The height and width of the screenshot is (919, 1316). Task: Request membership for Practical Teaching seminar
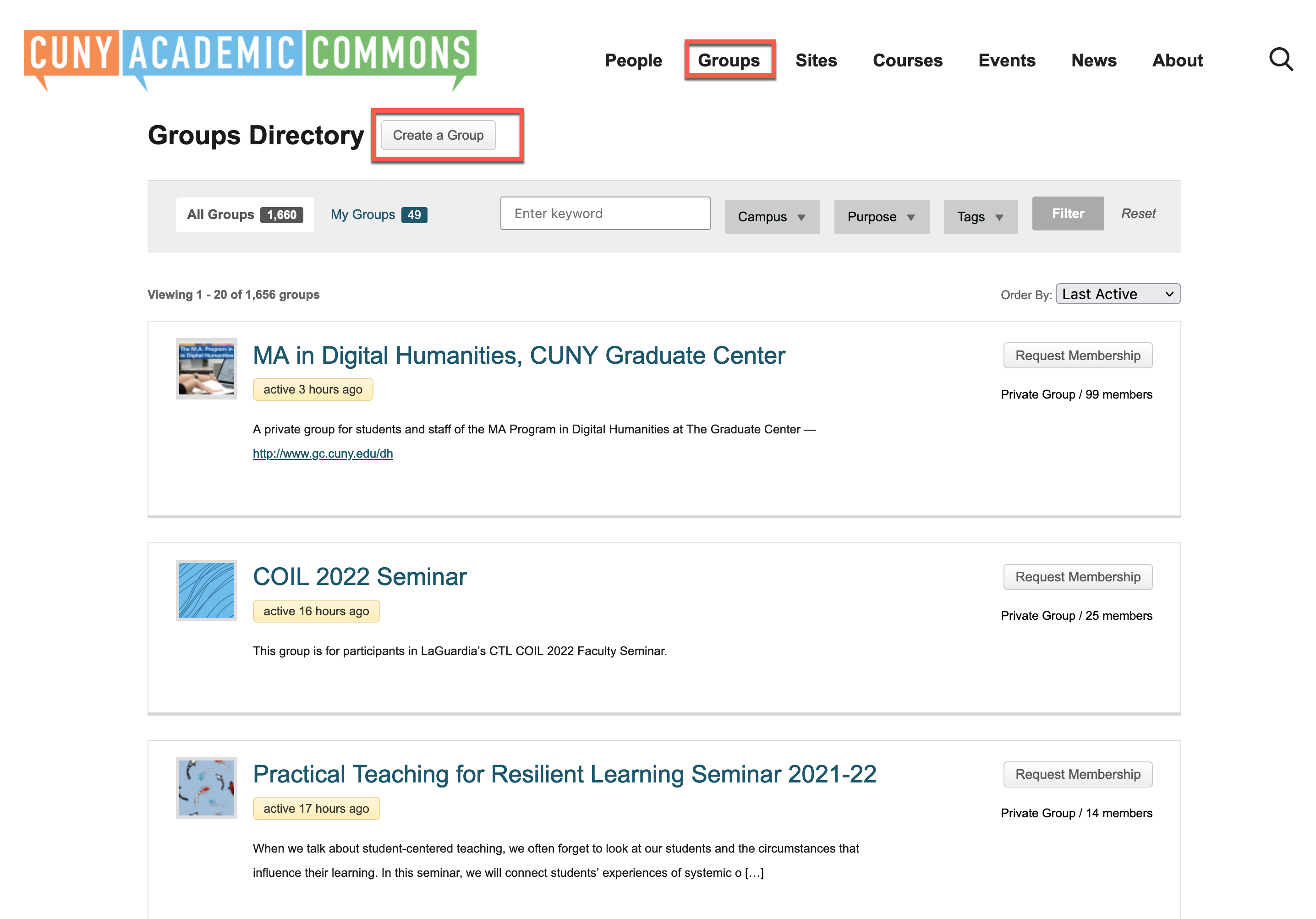tap(1078, 774)
